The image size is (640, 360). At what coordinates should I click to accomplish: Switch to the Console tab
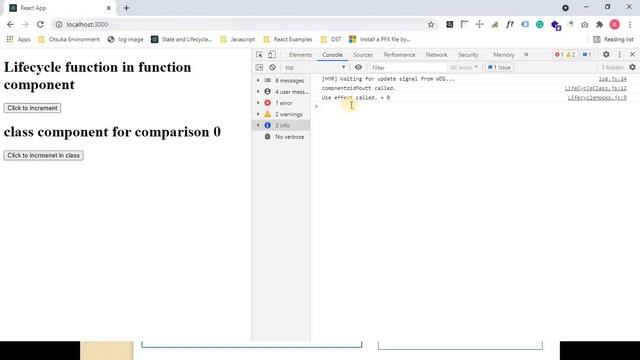[332, 55]
